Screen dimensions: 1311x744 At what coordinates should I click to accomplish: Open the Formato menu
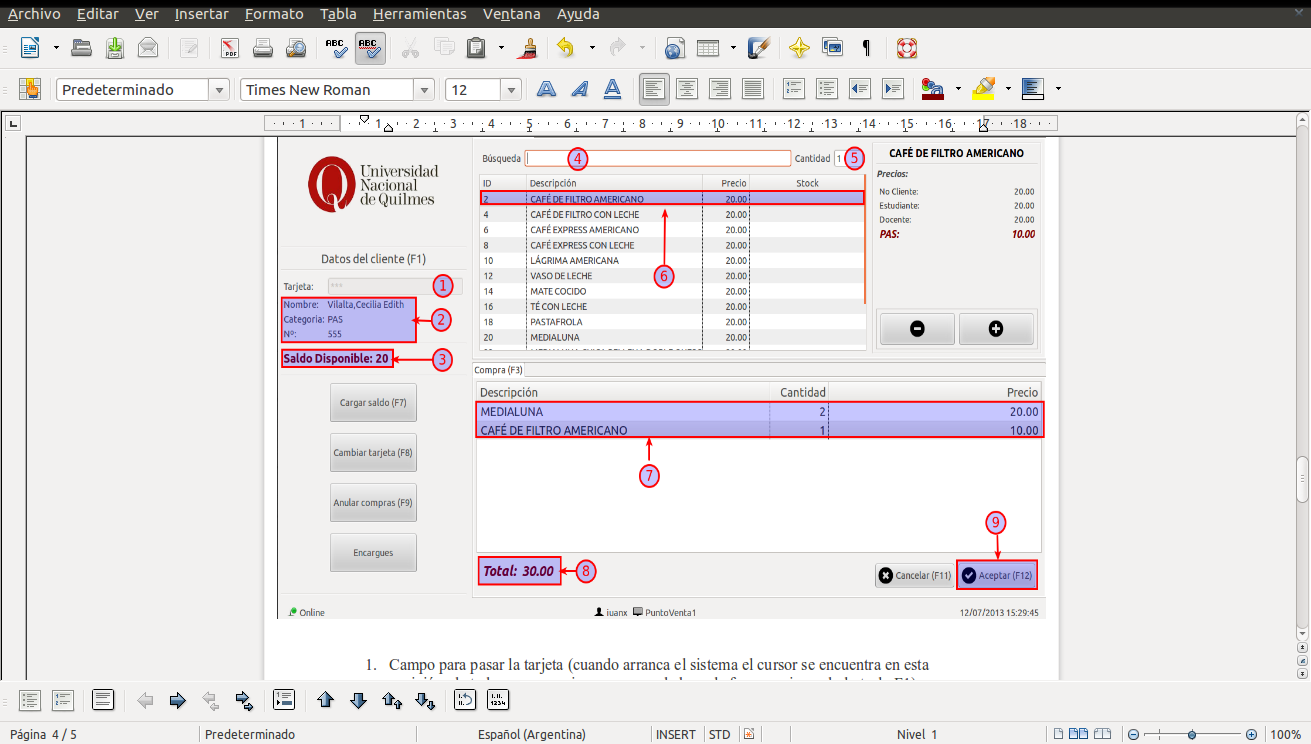click(x=274, y=14)
